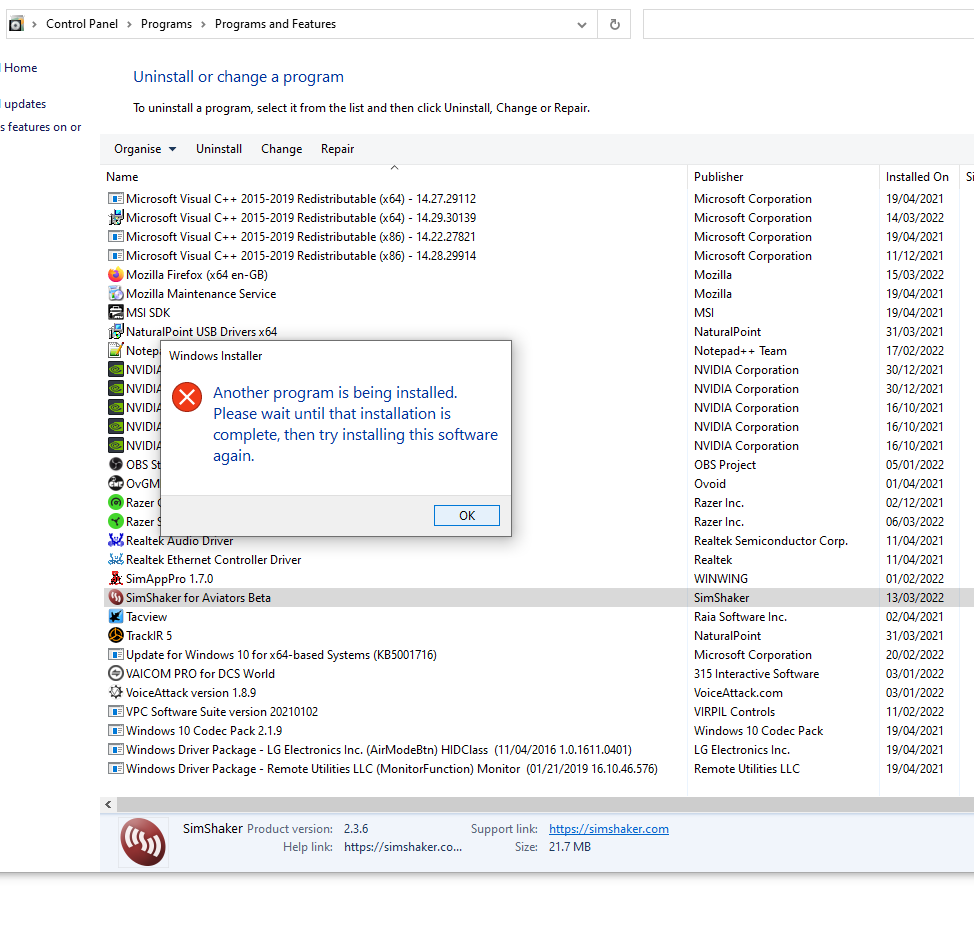Select Visual C++ x64 14.27.29112 entry
The width and height of the screenshot is (974, 930).
click(301, 199)
